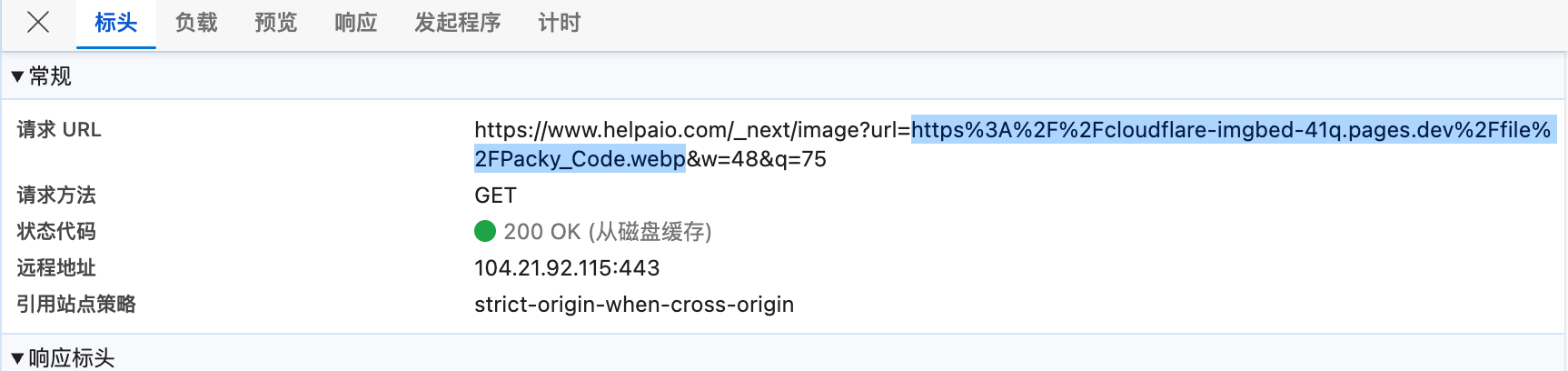Close the request details panel
1568x371 pixels.
click(x=38, y=23)
